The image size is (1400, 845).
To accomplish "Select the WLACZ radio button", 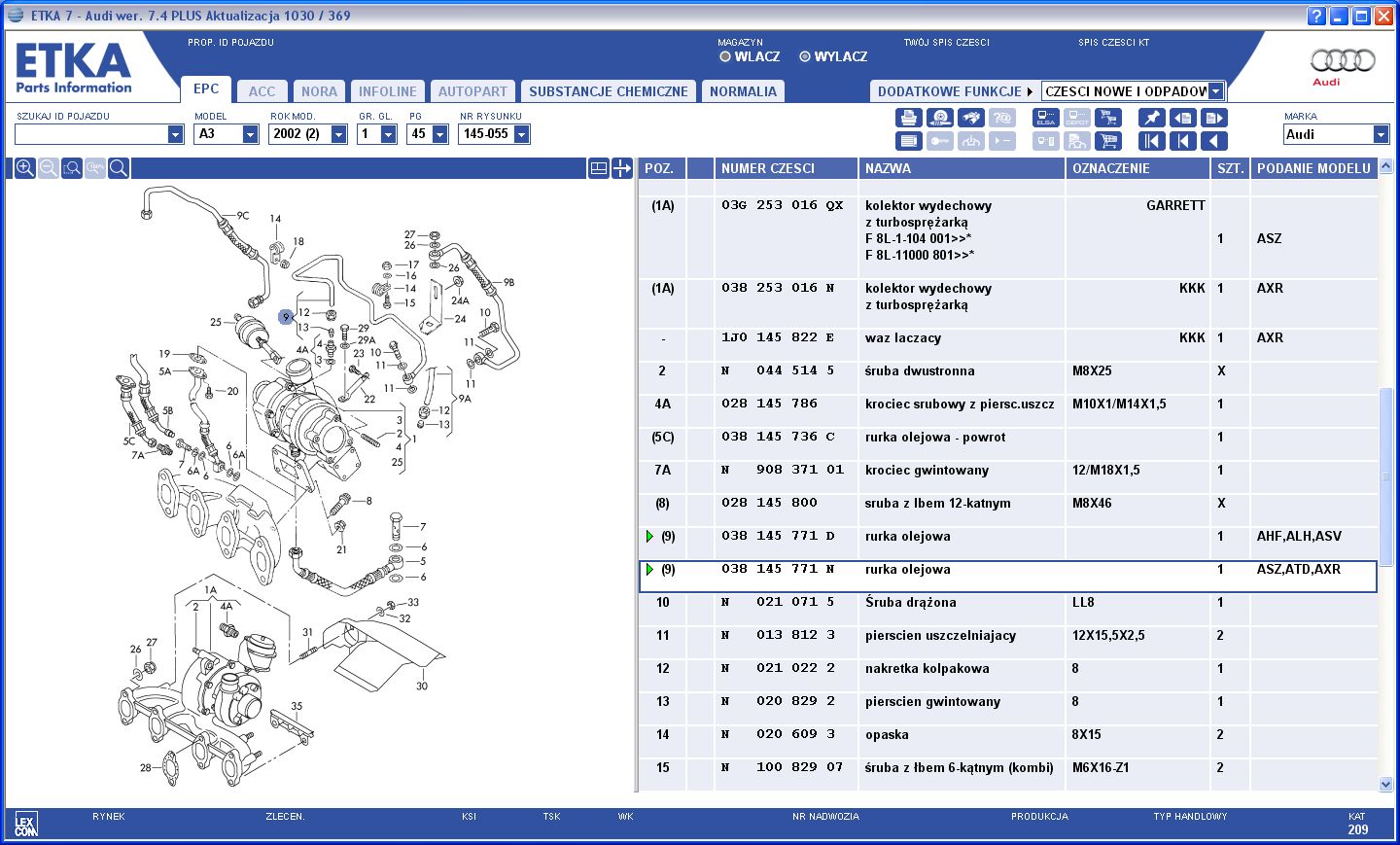I will [x=725, y=56].
